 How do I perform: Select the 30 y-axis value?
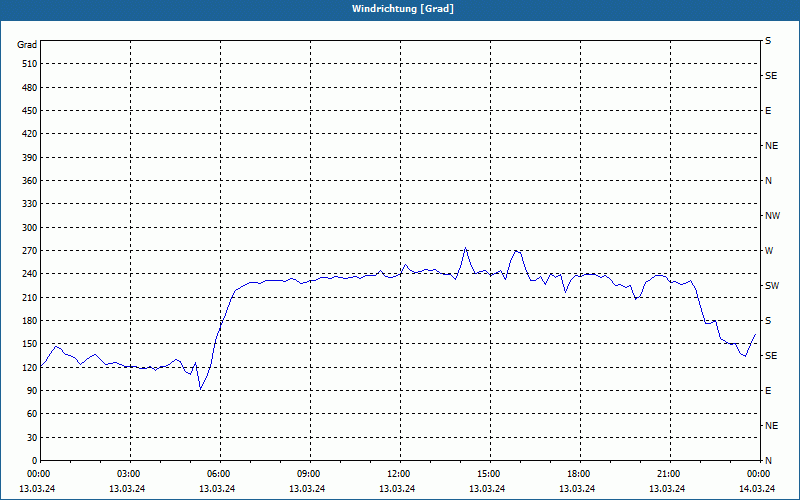coord(32,438)
